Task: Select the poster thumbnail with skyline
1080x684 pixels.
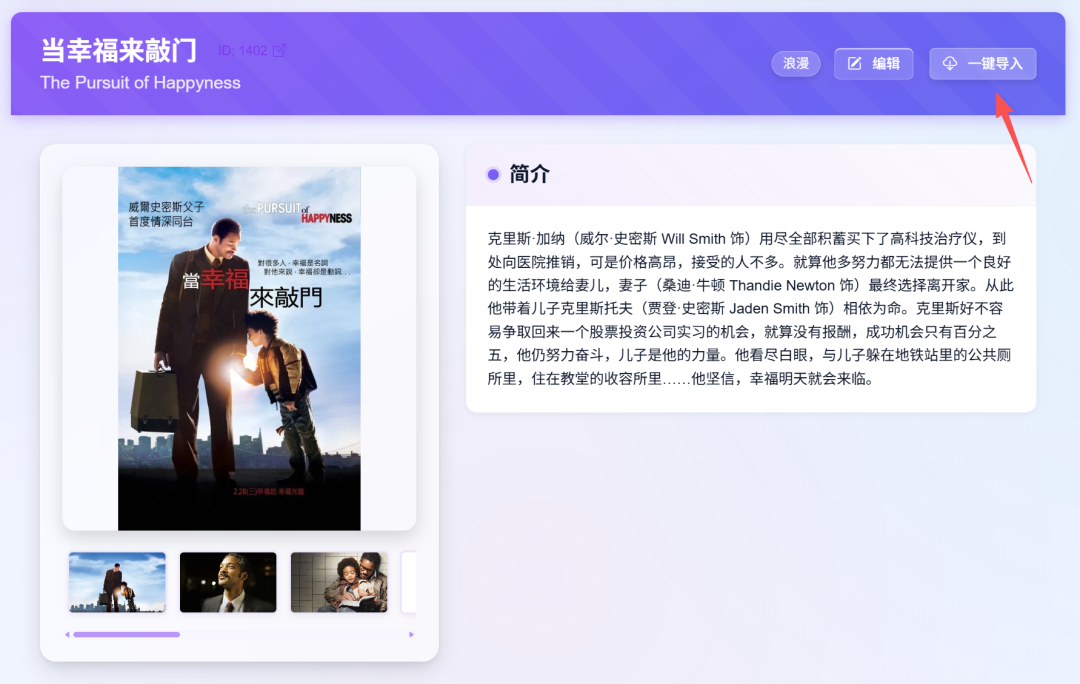Action: pos(117,582)
